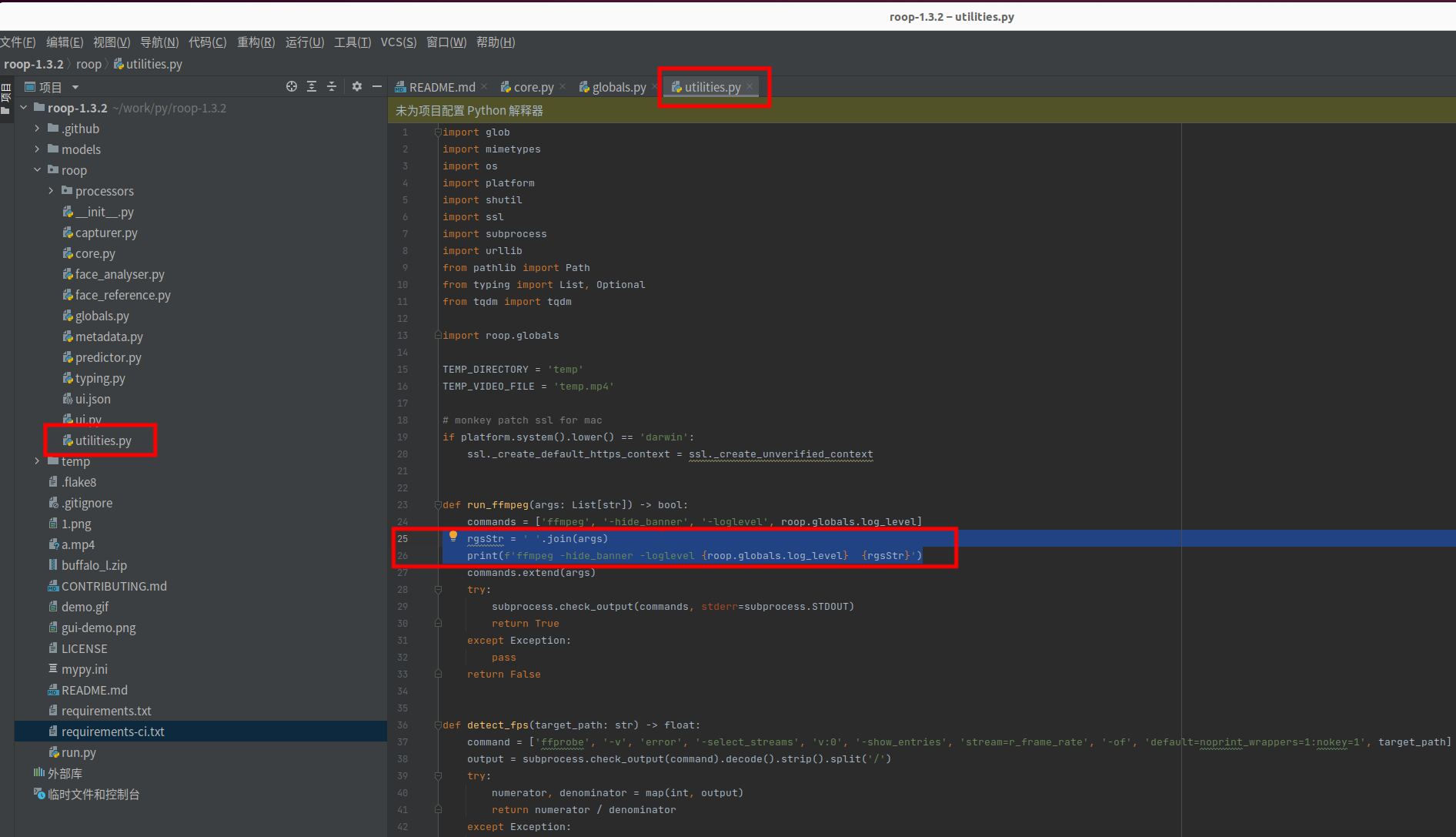1456x837 pixels.
Task: Open the 重构(R) menu
Action: coord(256,42)
